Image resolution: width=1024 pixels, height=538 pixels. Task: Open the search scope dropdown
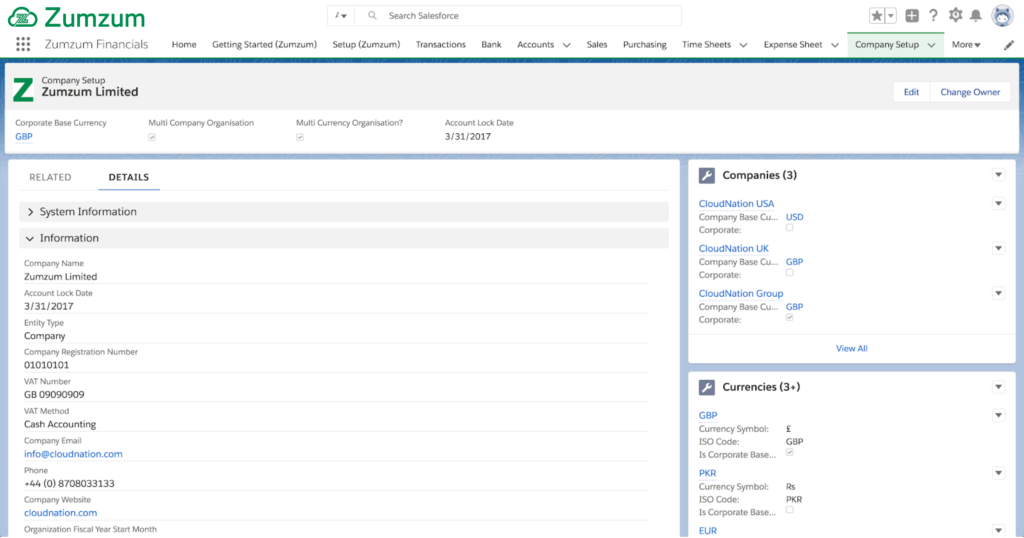coord(341,16)
